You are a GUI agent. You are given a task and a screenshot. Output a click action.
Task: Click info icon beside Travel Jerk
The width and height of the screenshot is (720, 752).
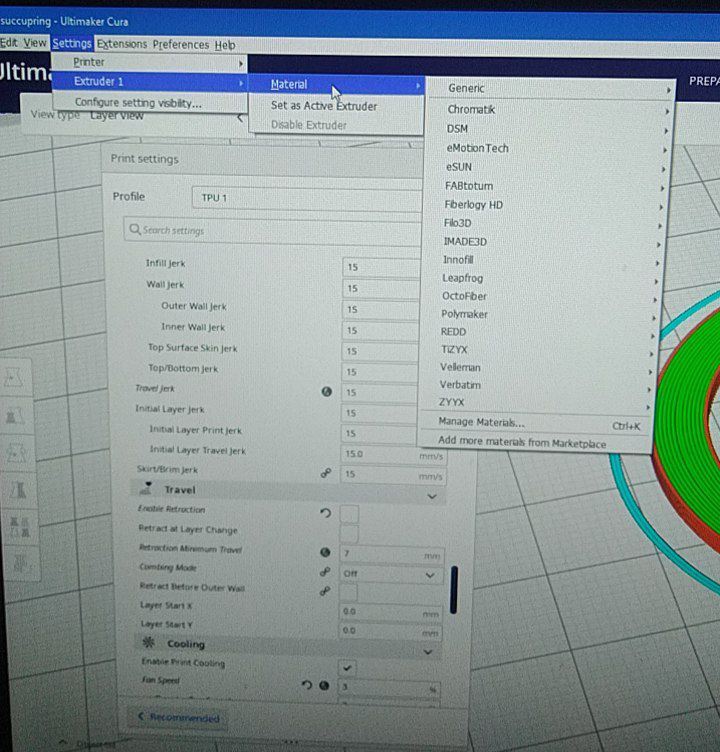[x=327, y=392]
